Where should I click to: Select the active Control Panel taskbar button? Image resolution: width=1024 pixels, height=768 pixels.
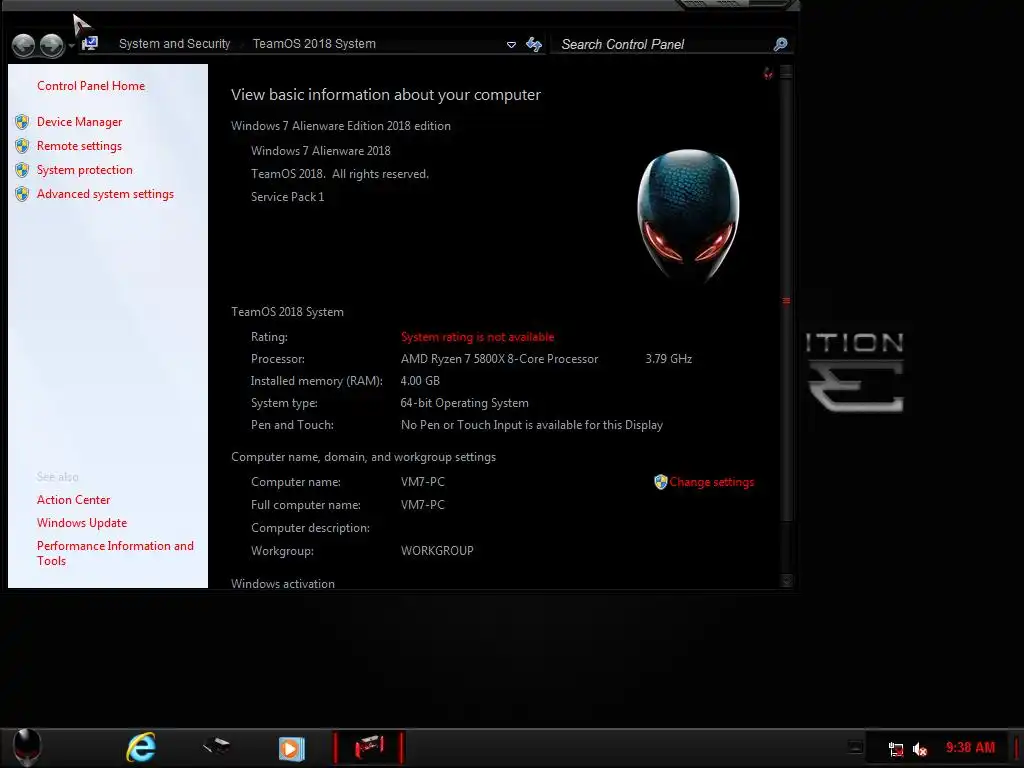click(369, 748)
